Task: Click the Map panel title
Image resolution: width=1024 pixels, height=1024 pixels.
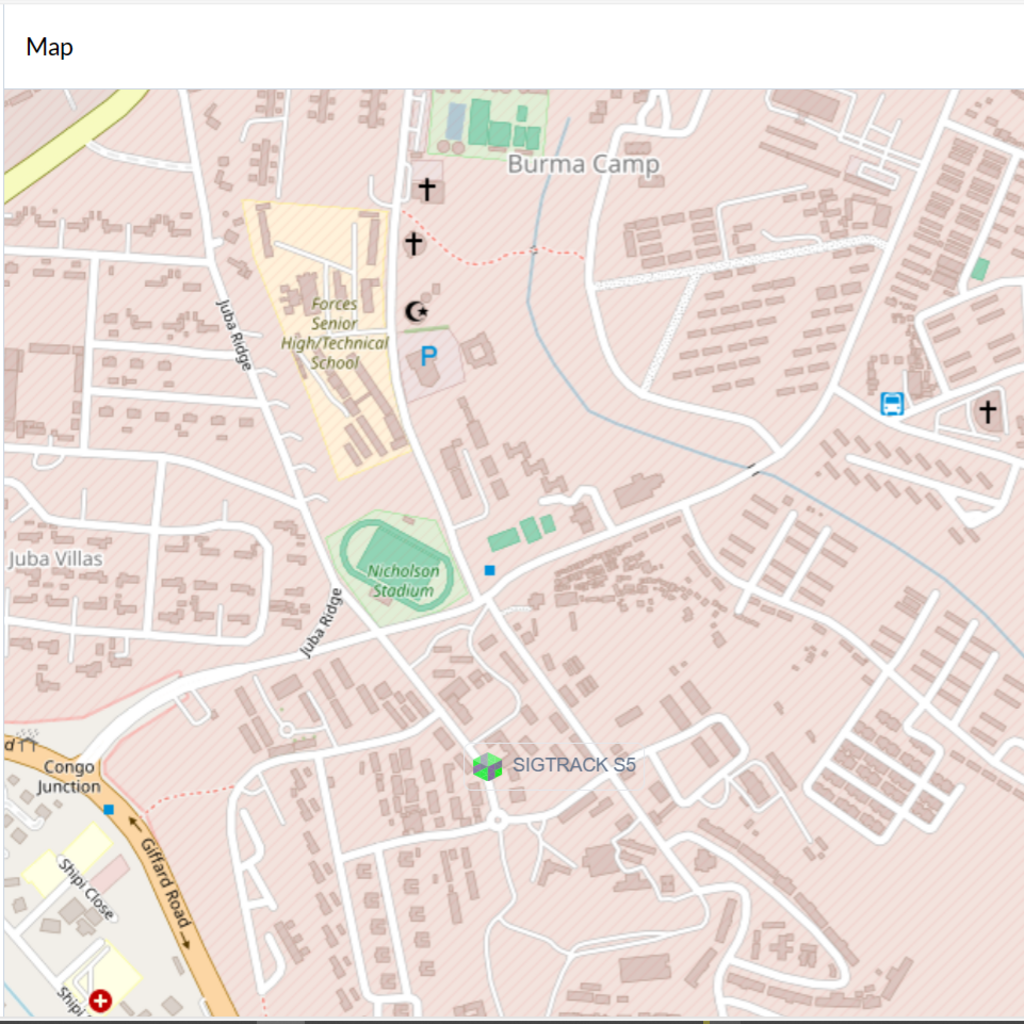Action: [x=49, y=47]
